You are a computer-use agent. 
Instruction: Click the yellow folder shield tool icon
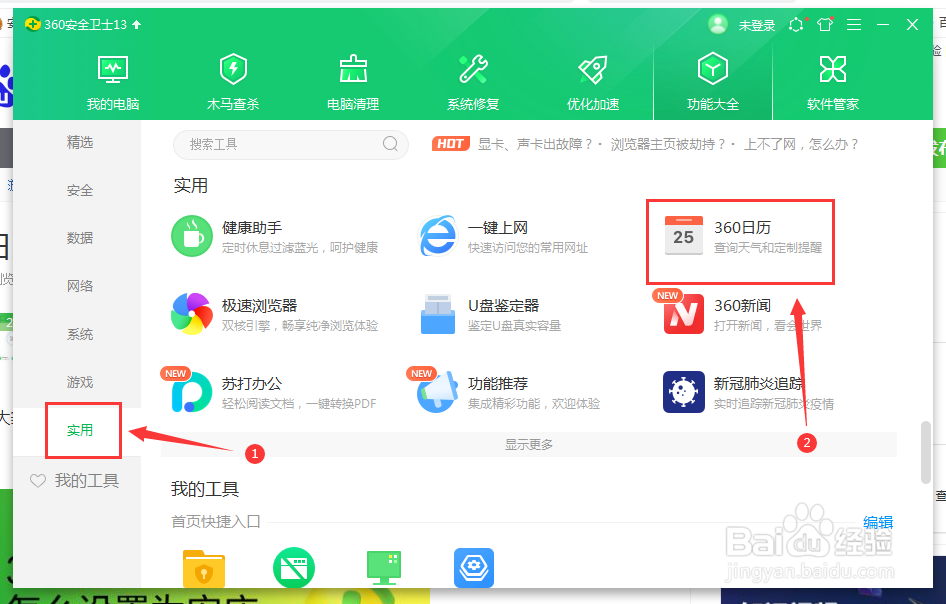click(x=204, y=568)
